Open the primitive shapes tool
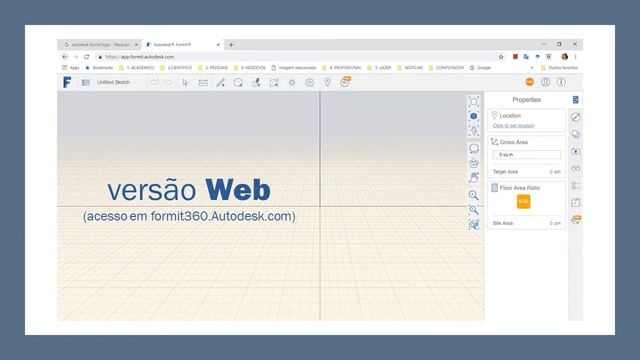Screen dimensions: 640x360 pyautogui.click(x=238, y=82)
